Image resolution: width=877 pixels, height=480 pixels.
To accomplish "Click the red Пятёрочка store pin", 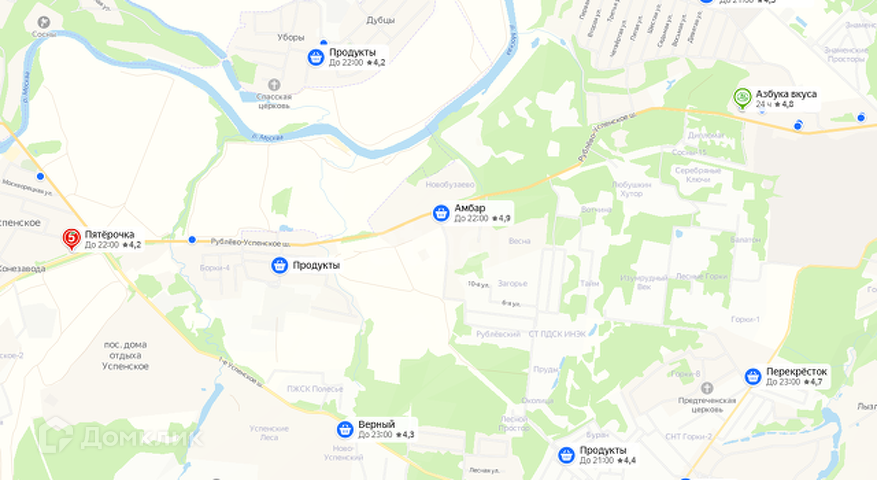I will [71, 239].
